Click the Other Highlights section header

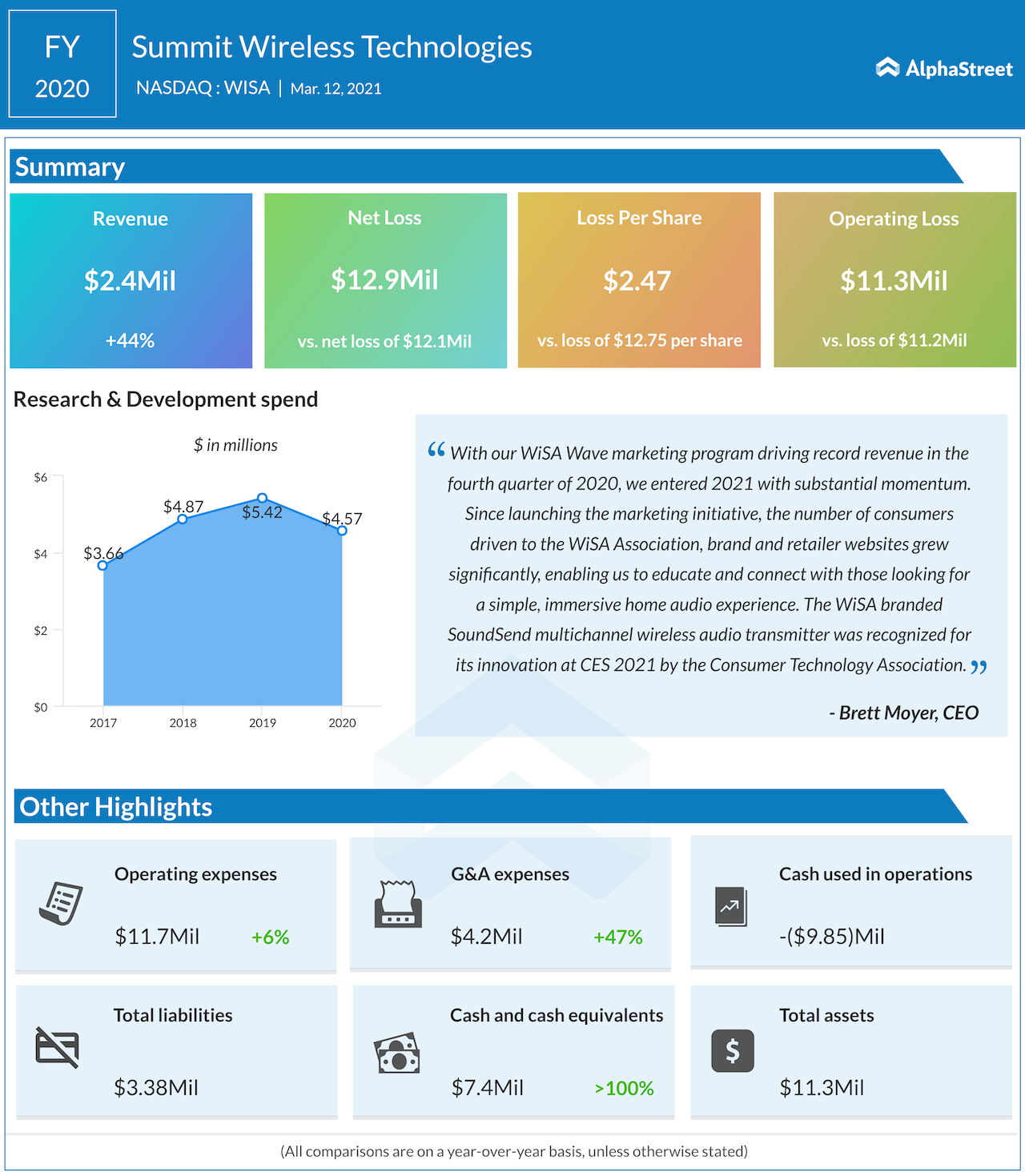click(x=116, y=807)
